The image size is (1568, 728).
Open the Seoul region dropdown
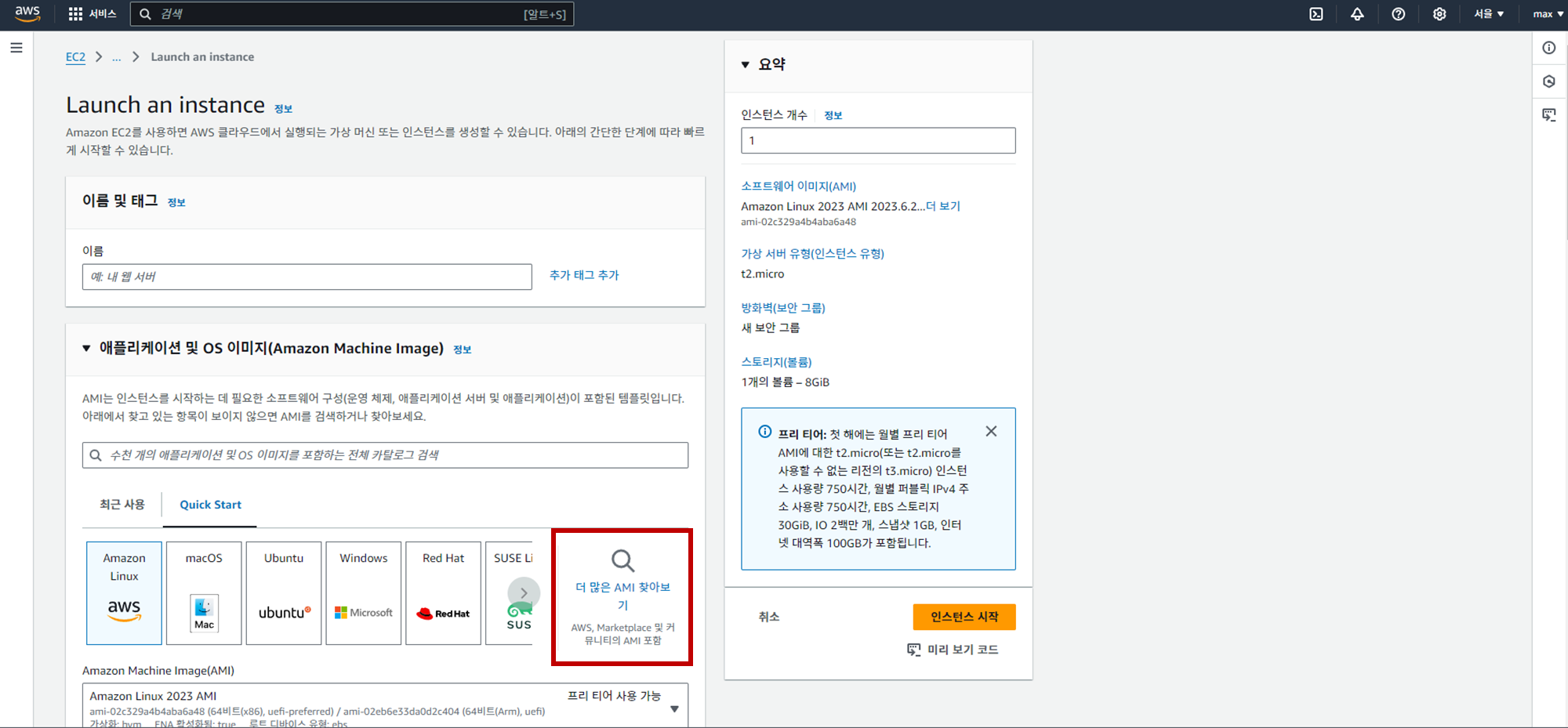[x=1489, y=14]
